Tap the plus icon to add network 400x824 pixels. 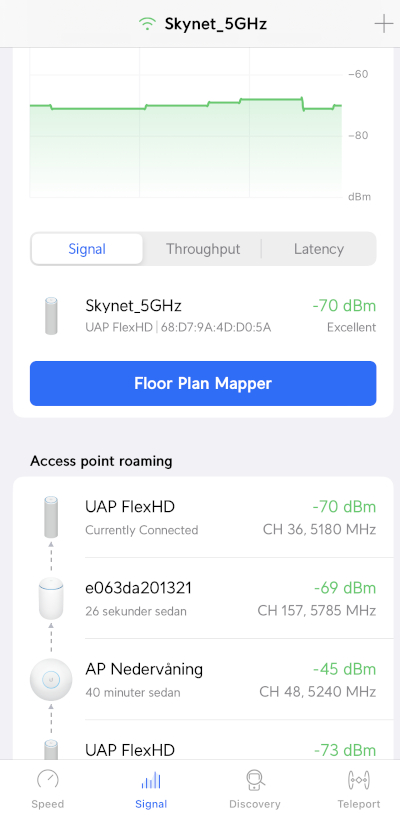pos(384,24)
